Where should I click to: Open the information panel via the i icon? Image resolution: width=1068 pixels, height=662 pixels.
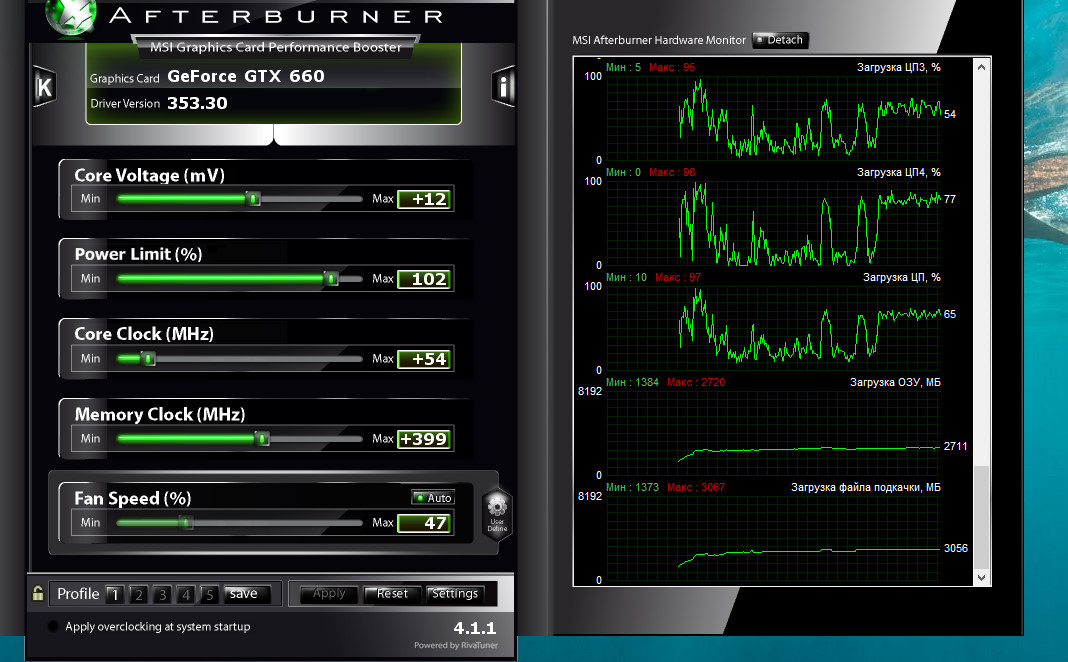pyautogui.click(x=503, y=86)
